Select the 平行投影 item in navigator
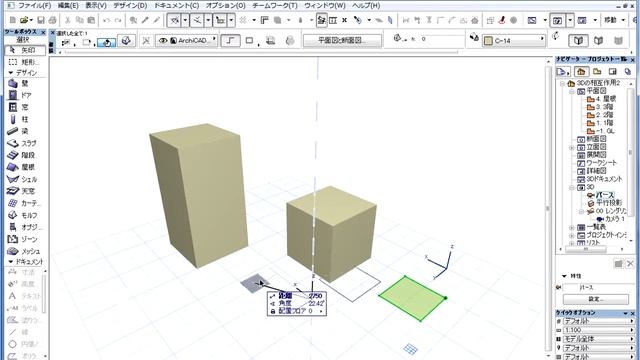The width and height of the screenshot is (640, 360). (x=609, y=203)
